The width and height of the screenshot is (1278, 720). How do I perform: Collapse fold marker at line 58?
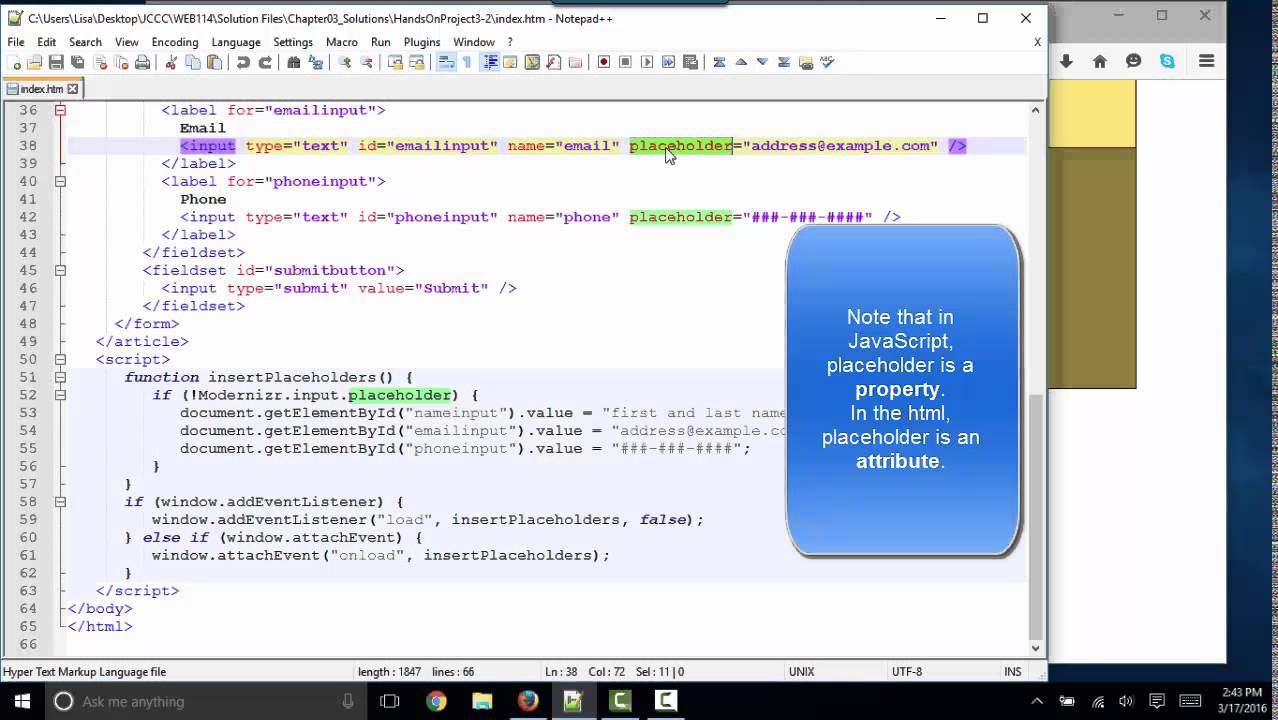click(x=60, y=502)
